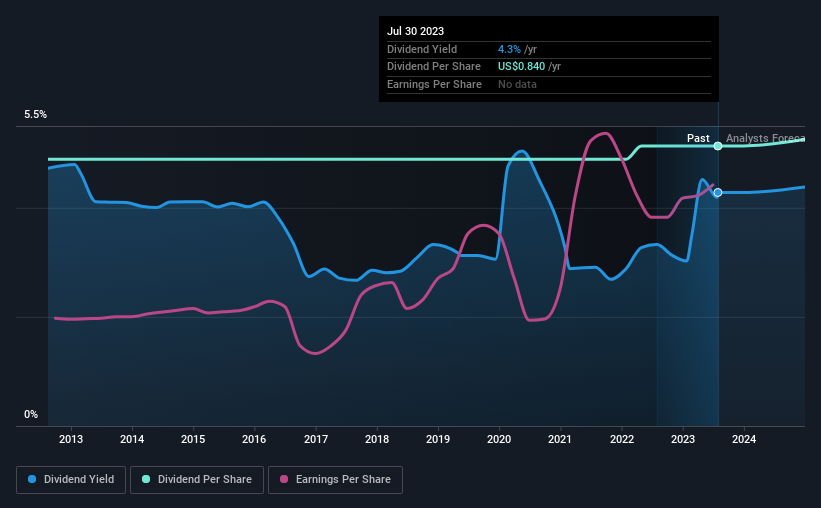
Task: Toggle the Dividend Per Share series
Action: pos(197,480)
